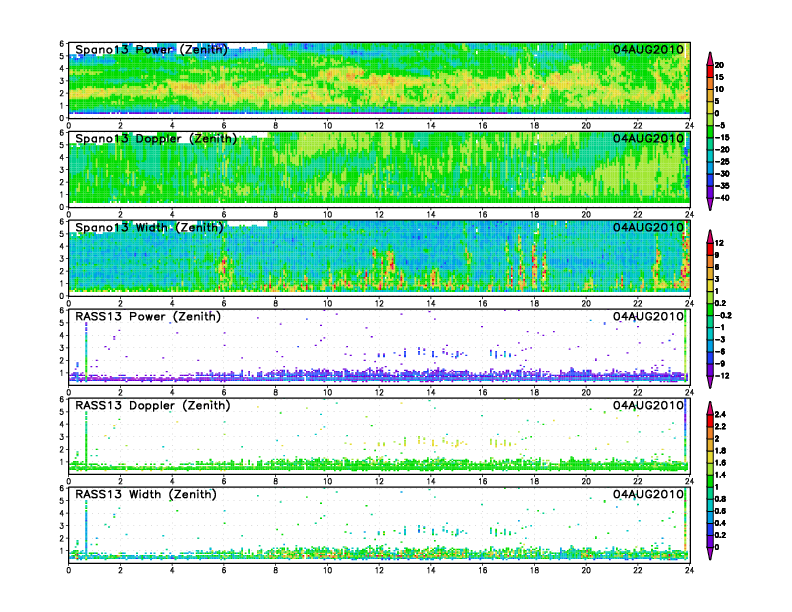Click the hour 2 tick below RASS13 Doppler panel

(120, 481)
